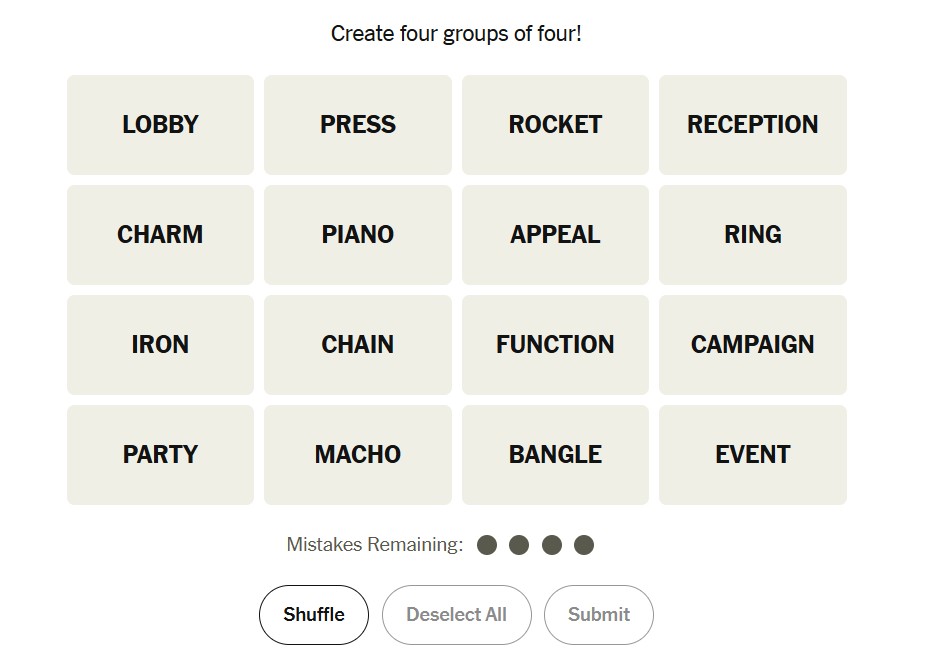Select the RING word tile
Image resolution: width=938 pixels, height=665 pixels.
[x=752, y=235]
